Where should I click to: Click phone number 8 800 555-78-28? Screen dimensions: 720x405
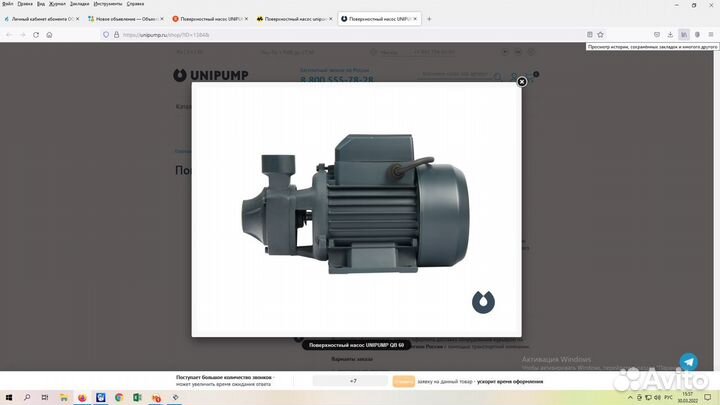tap(337, 79)
